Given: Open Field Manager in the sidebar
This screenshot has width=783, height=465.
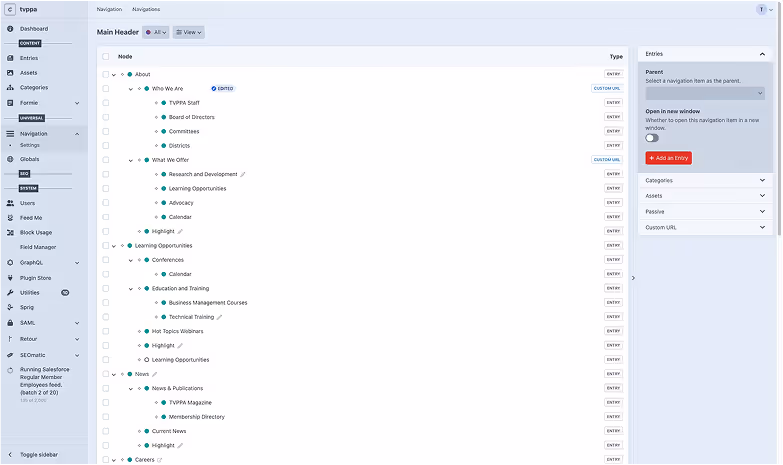Looking at the screenshot, I should click(38, 247).
